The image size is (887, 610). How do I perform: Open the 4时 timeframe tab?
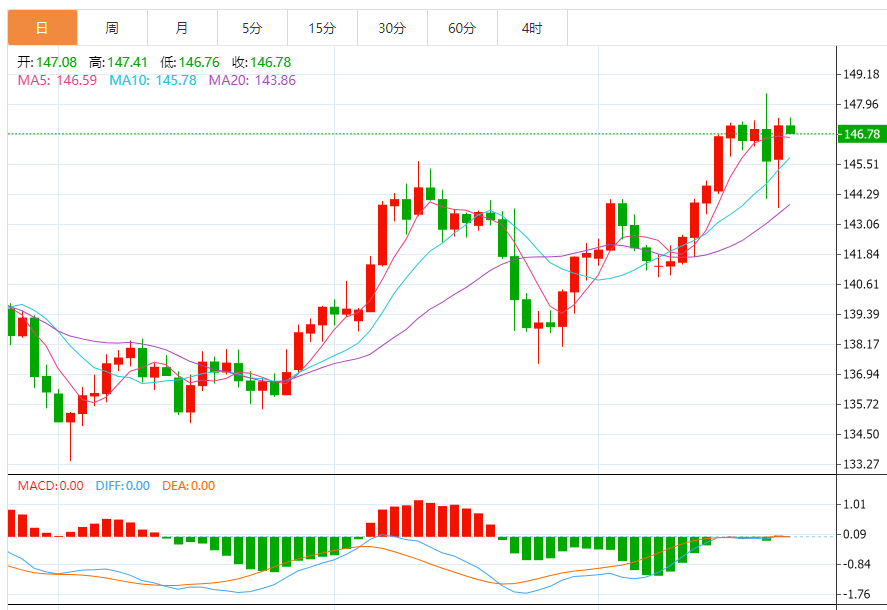click(532, 28)
